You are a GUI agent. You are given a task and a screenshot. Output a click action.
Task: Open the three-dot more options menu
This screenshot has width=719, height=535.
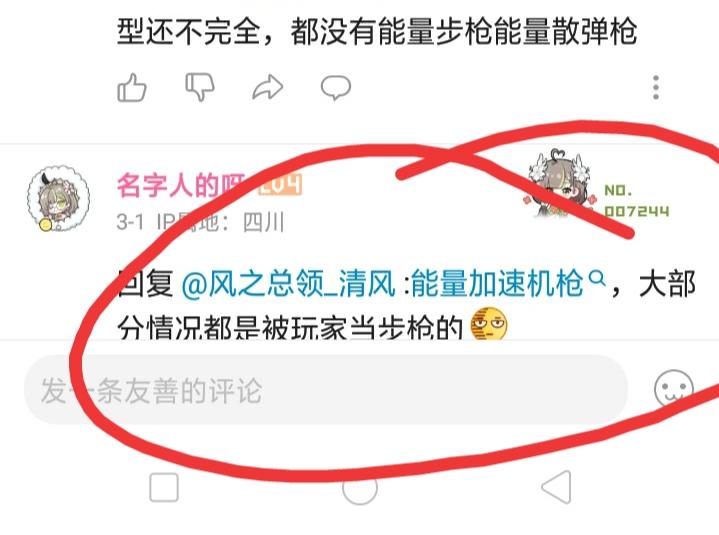click(656, 87)
